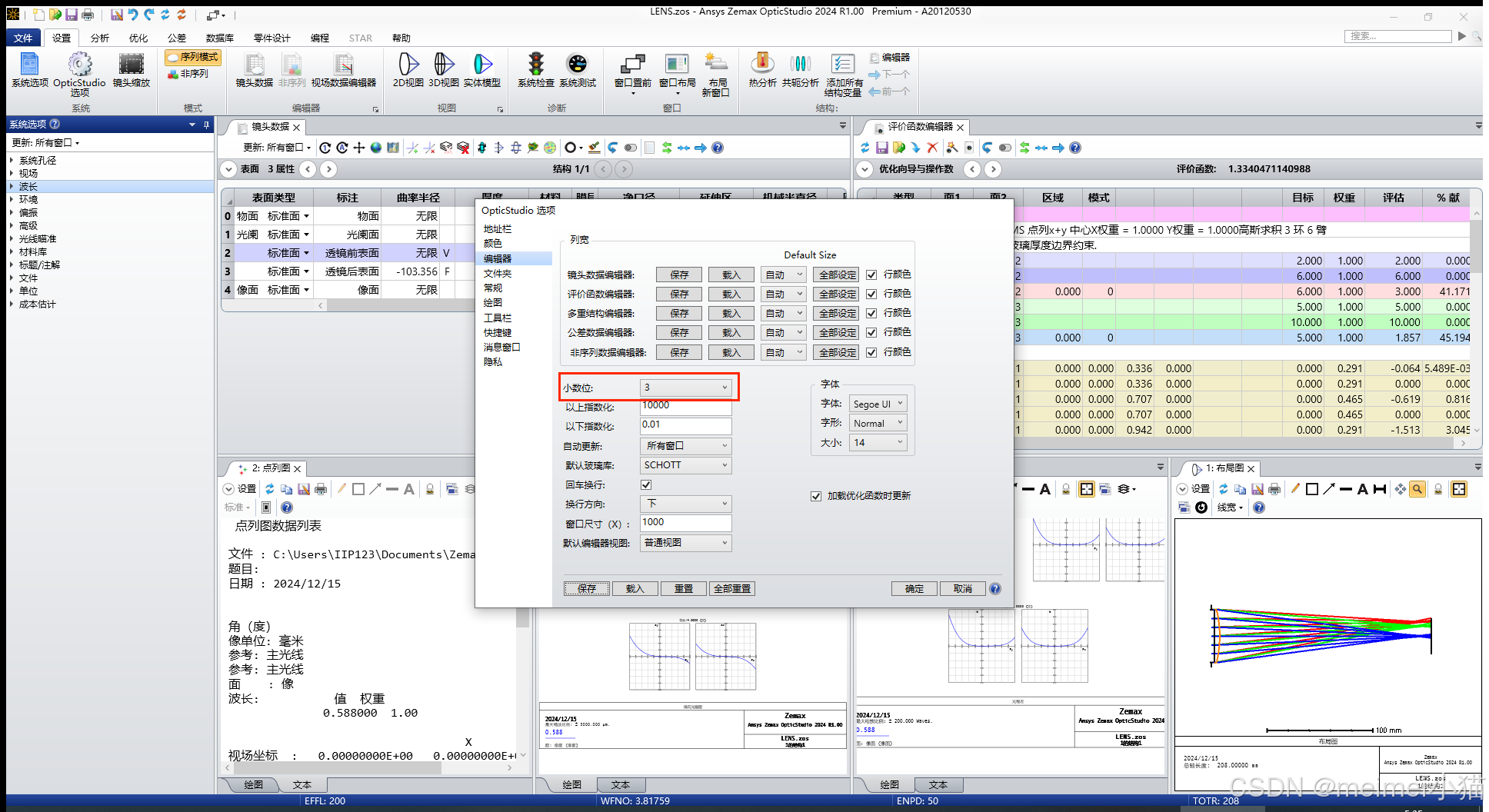Toggle 行颜色 for 非序列数据编辑器
This screenshot has height=812, width=1489.
(871, 352)
